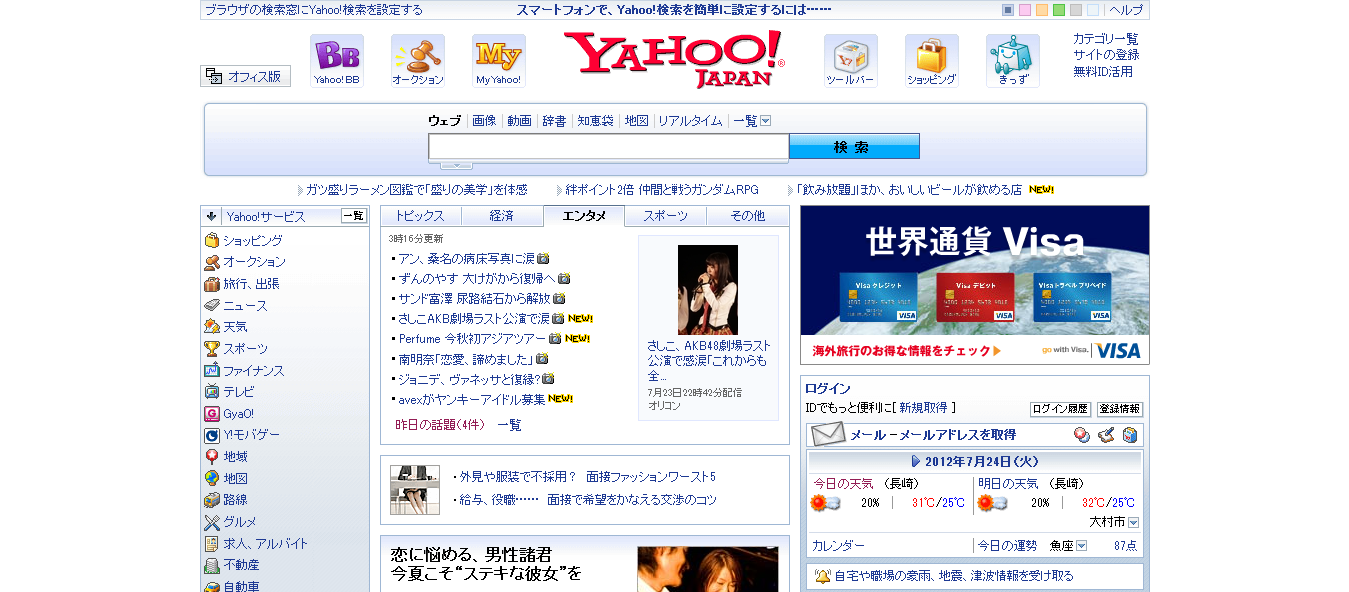Open the 大村市 weather location dropdown

point(1133,522)
